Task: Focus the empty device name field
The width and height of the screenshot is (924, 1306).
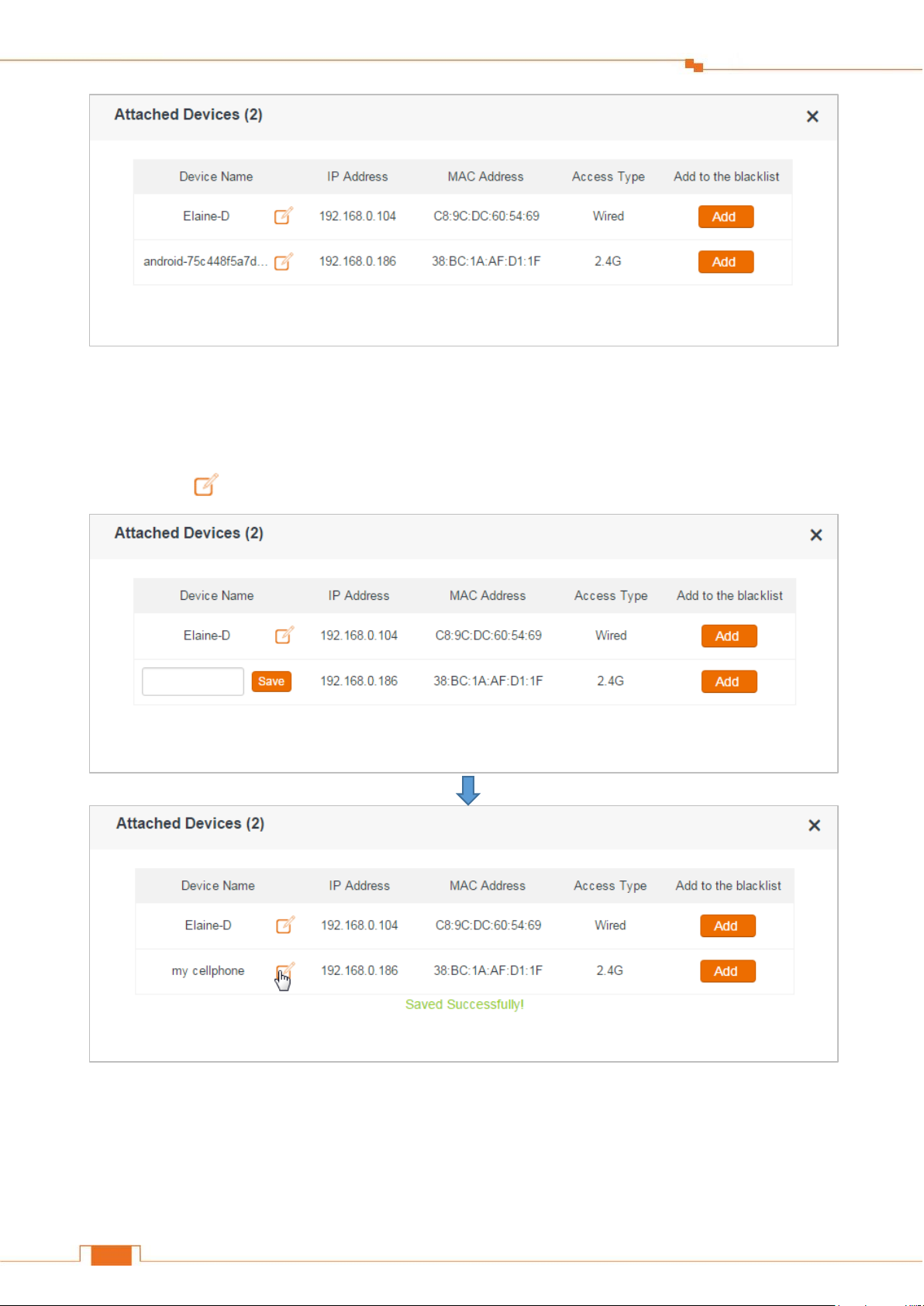Action: click(193, 681)
